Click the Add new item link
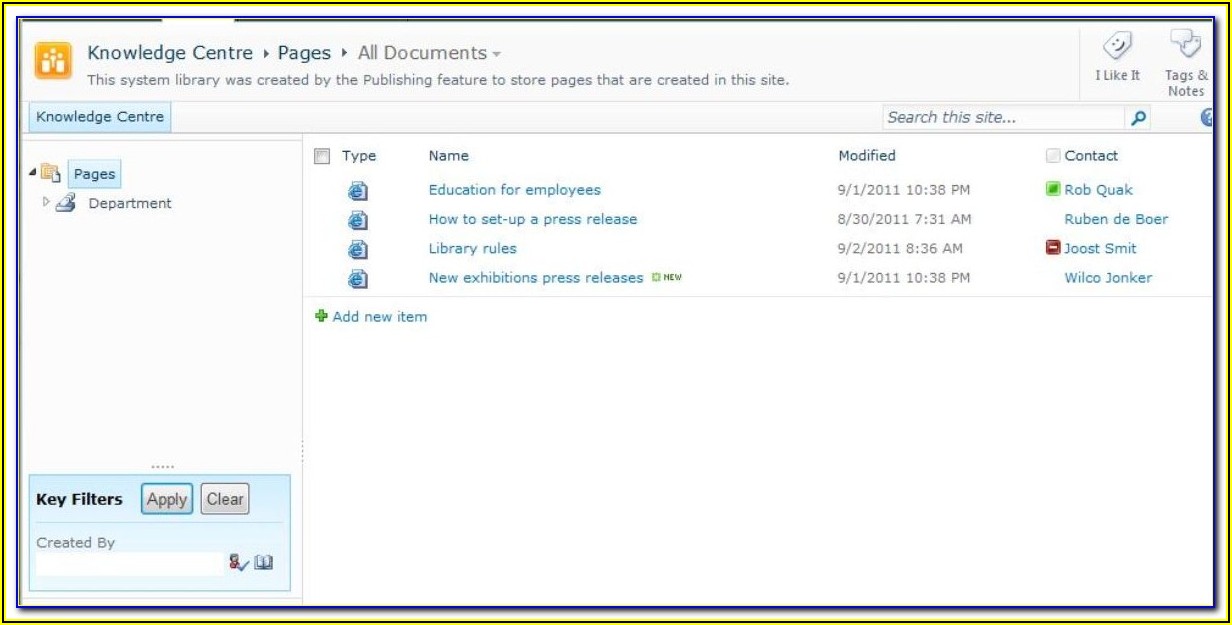The image size is (1232, 625). [379, 317]
